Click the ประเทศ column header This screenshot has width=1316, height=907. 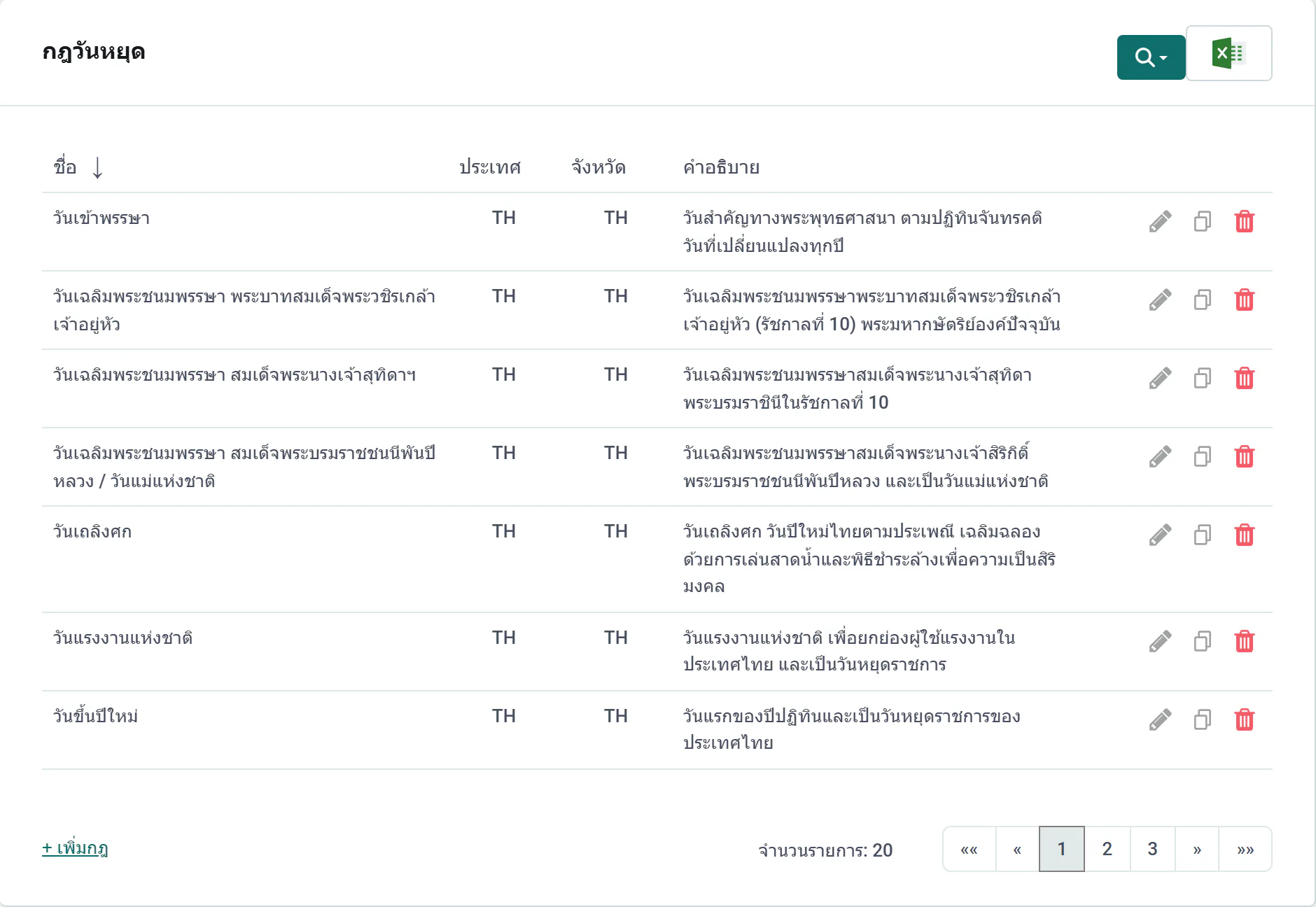490,167
